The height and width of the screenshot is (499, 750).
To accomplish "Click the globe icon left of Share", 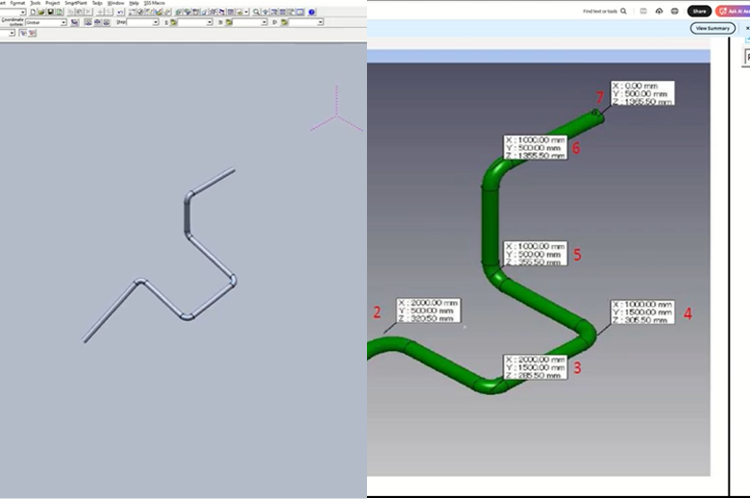I will click(x=675, y=11).
